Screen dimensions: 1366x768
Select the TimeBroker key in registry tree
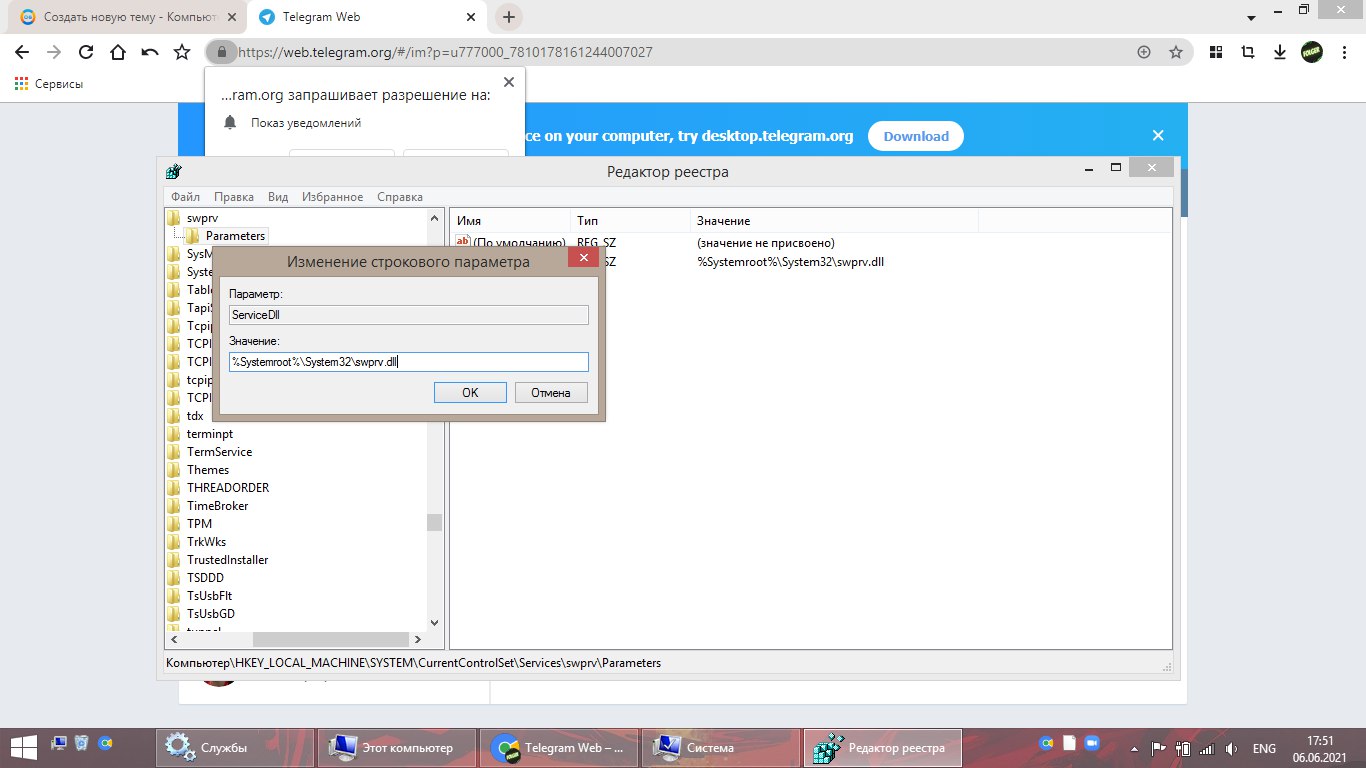217,506
